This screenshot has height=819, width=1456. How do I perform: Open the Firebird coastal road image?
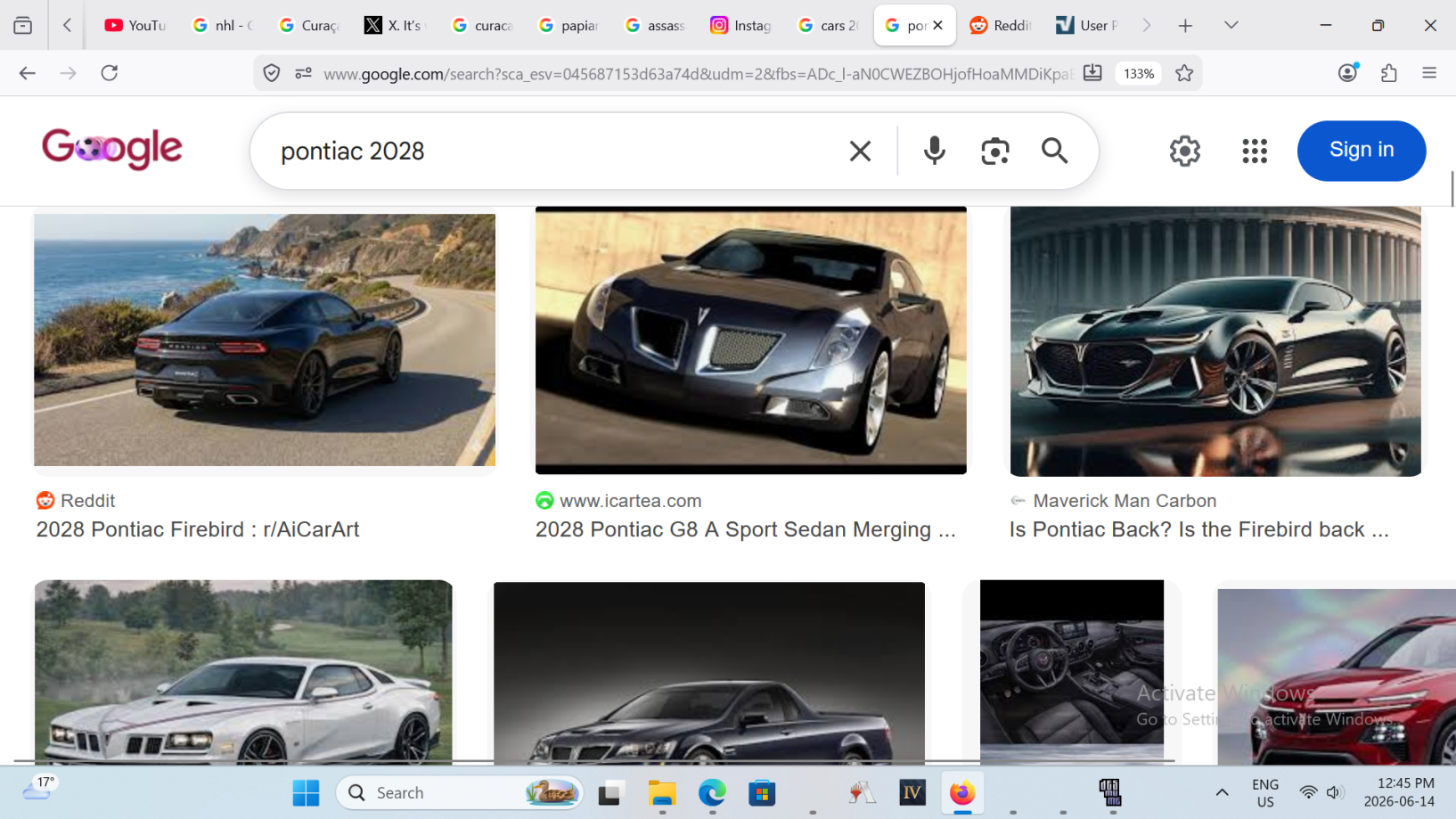click(x=265, y=340)
